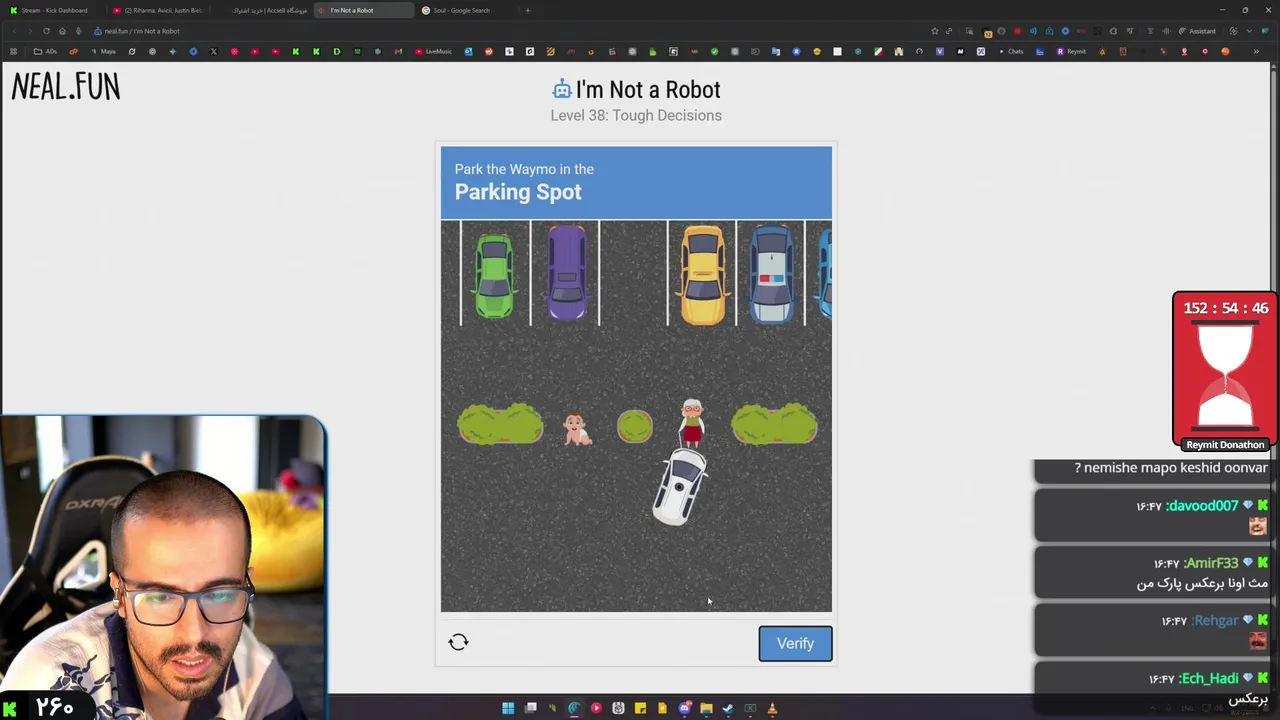1280x720 pixels.
Task: Open a new browser tab
Action: [528, 10]
